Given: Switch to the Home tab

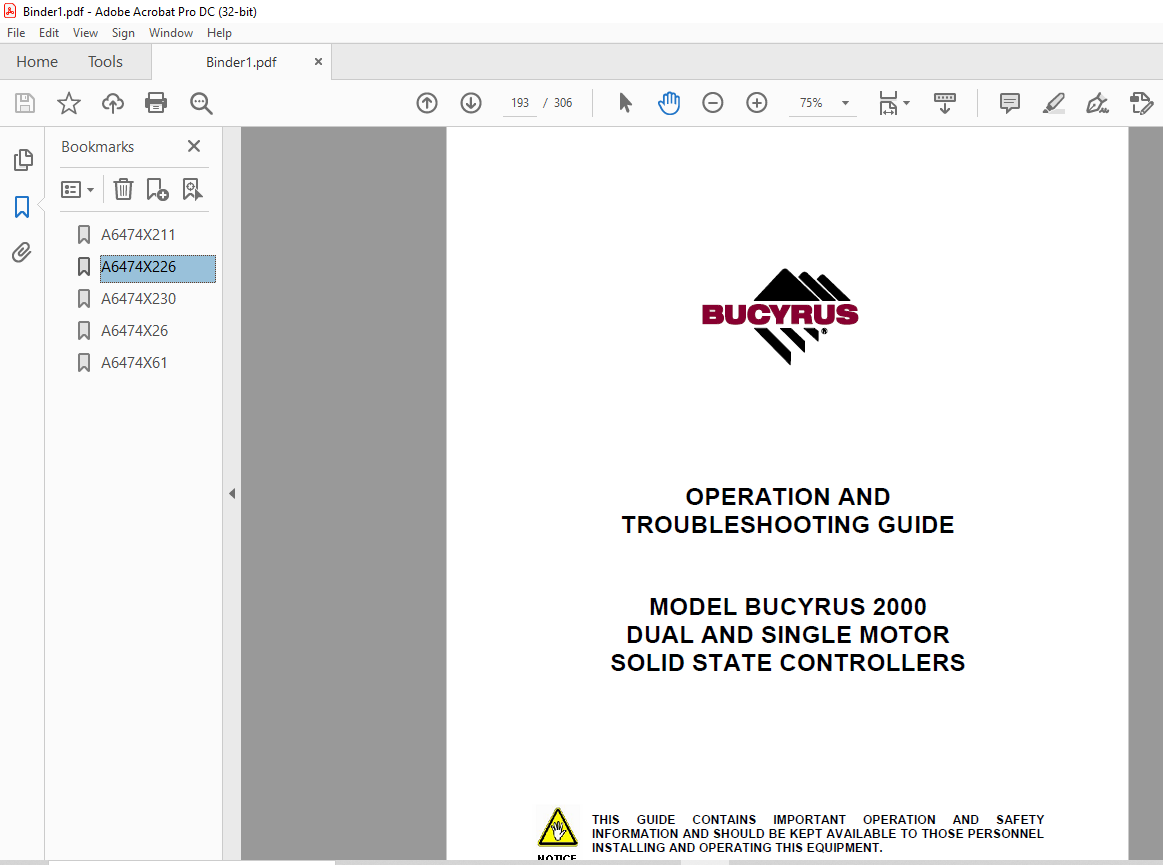Looking at the screenshot, I should click(x=37, y=62).
